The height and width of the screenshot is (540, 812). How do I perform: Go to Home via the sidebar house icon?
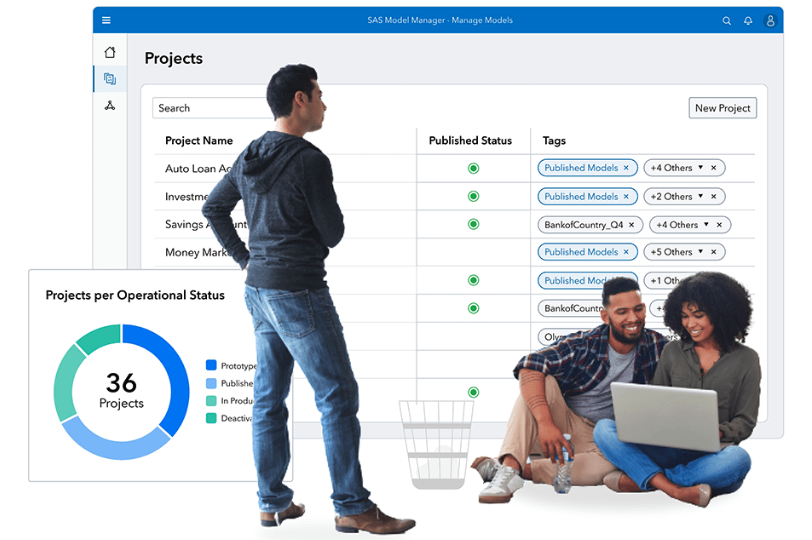[x=110, y=52]
